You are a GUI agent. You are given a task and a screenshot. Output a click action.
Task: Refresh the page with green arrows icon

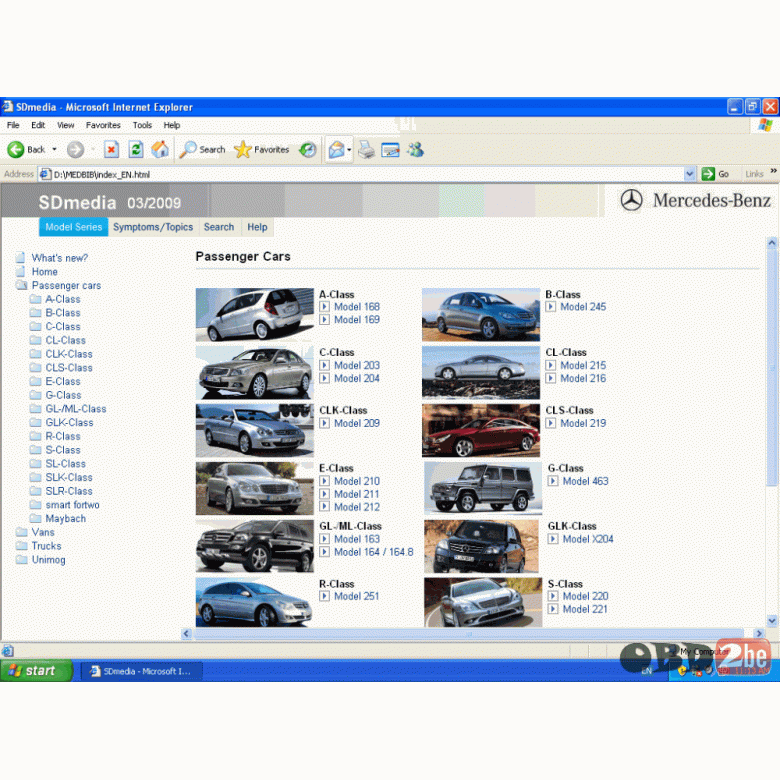136,149
